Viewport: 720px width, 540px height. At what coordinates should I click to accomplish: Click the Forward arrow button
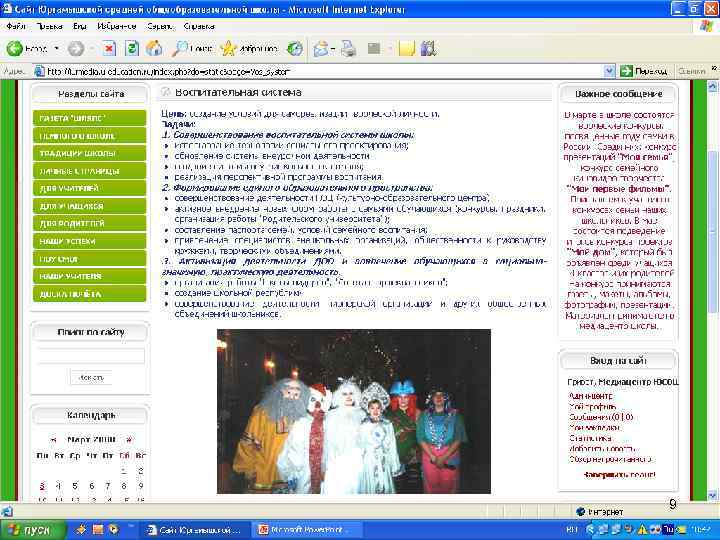[76, 48]
